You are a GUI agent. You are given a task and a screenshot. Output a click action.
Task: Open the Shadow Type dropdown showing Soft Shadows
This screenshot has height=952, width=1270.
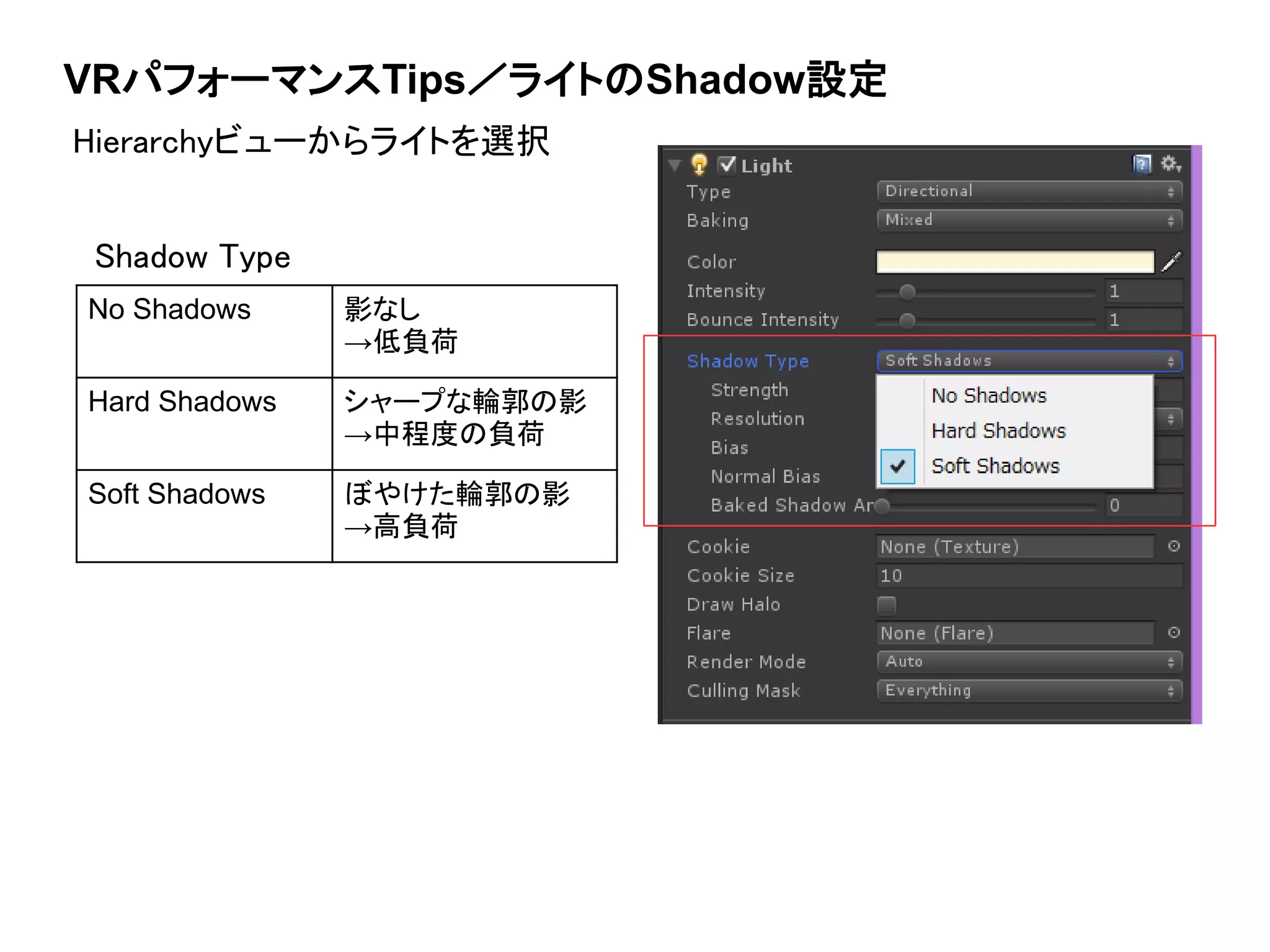(x=1029, y=361)
